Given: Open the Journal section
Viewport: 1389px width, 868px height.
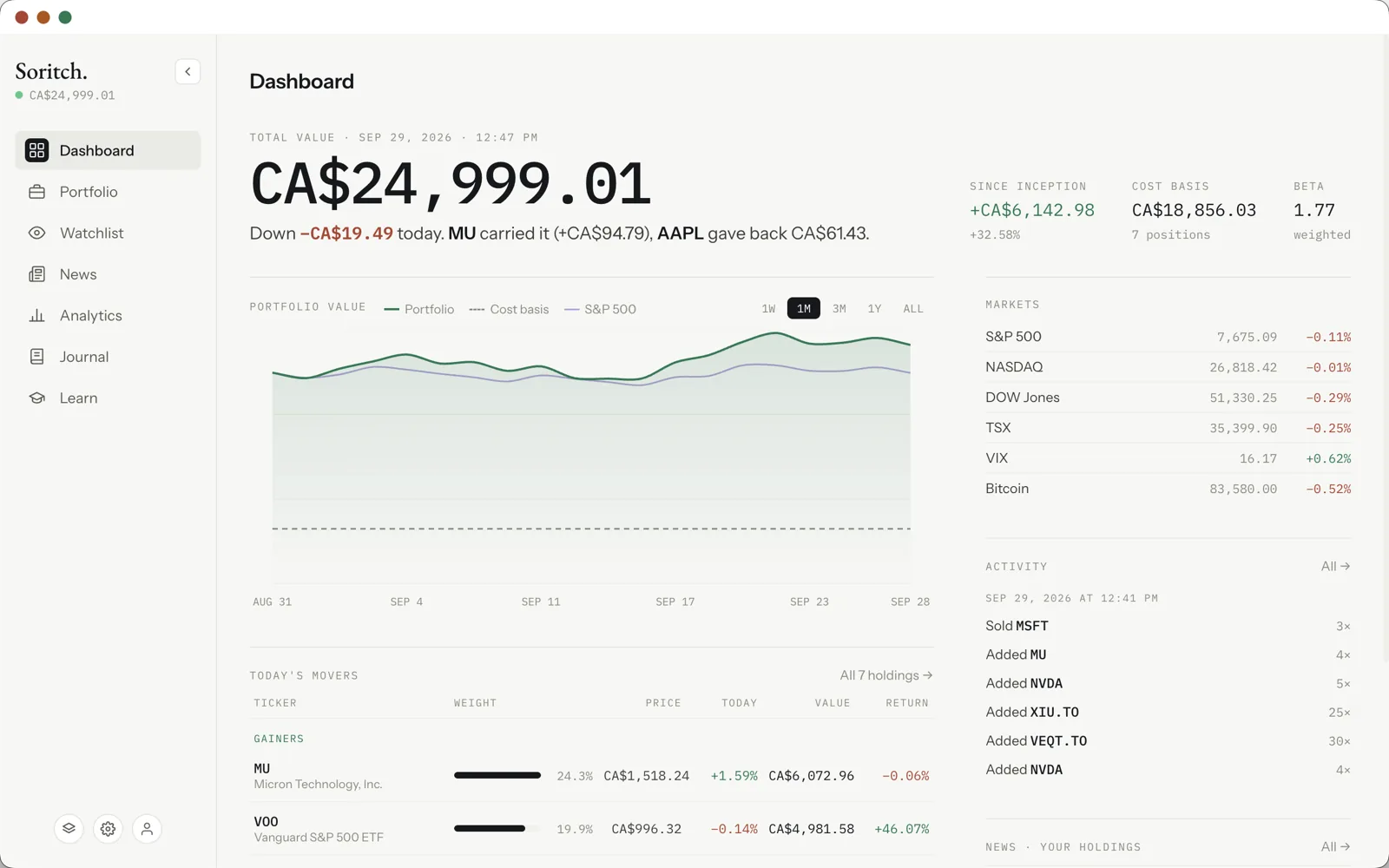Looking at the screenshot, I should [108, 357].
